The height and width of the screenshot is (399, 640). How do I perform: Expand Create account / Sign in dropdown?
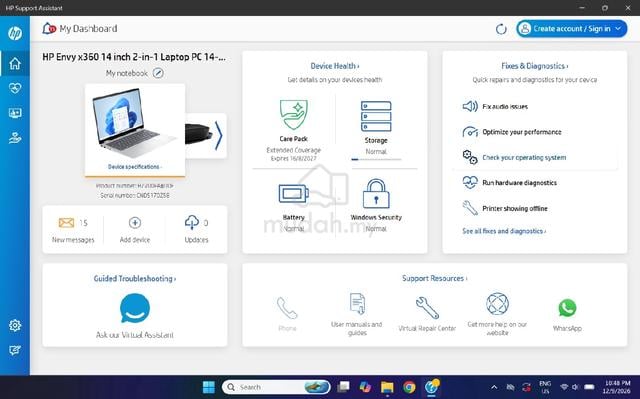coord(618,29)
